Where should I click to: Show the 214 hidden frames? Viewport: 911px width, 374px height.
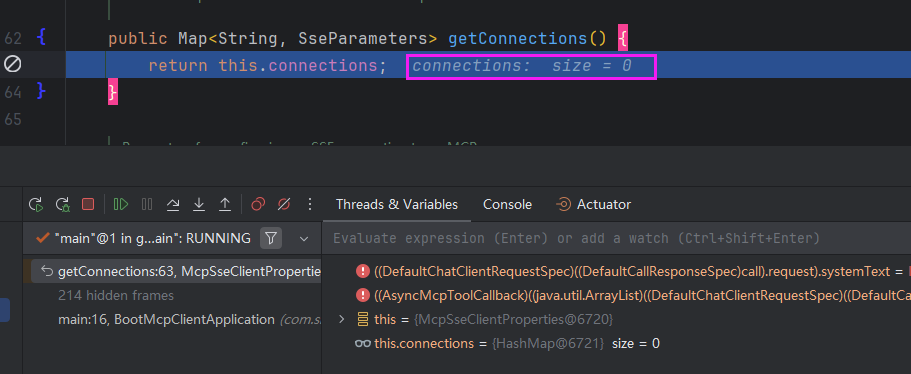coord(116,296)
